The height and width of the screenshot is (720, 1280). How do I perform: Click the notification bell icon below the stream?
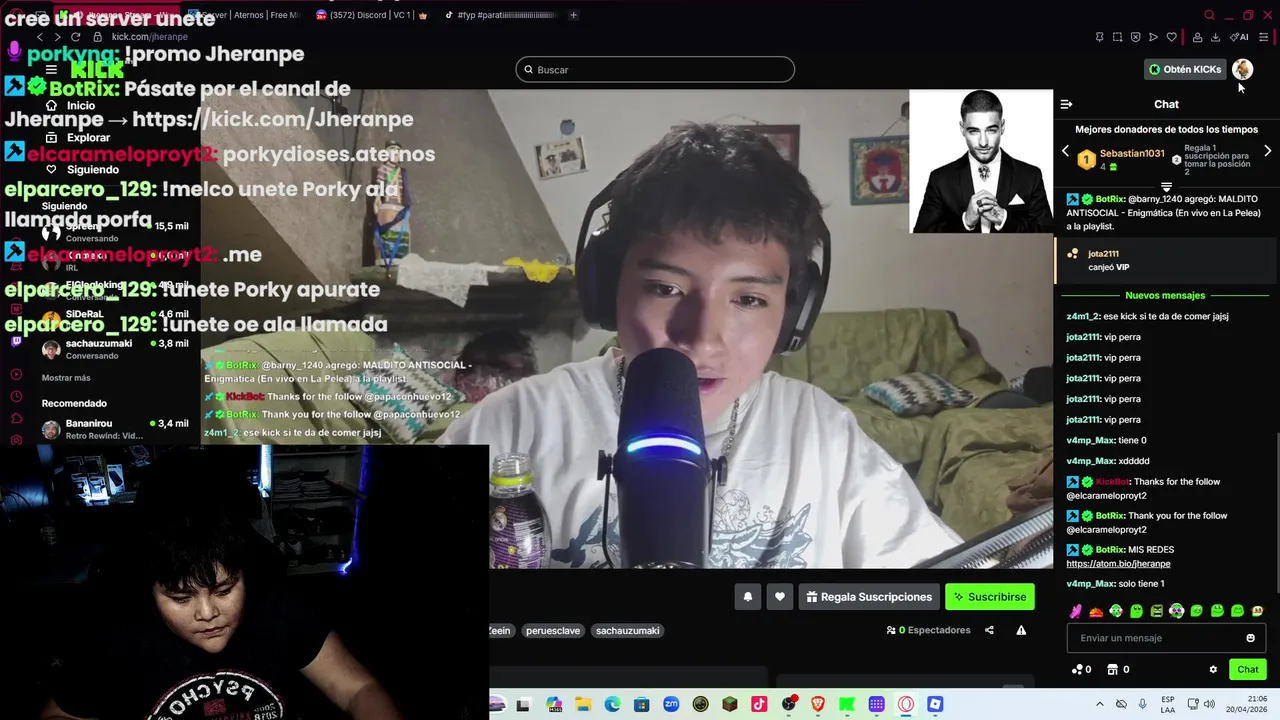click(x=747, y=597)
